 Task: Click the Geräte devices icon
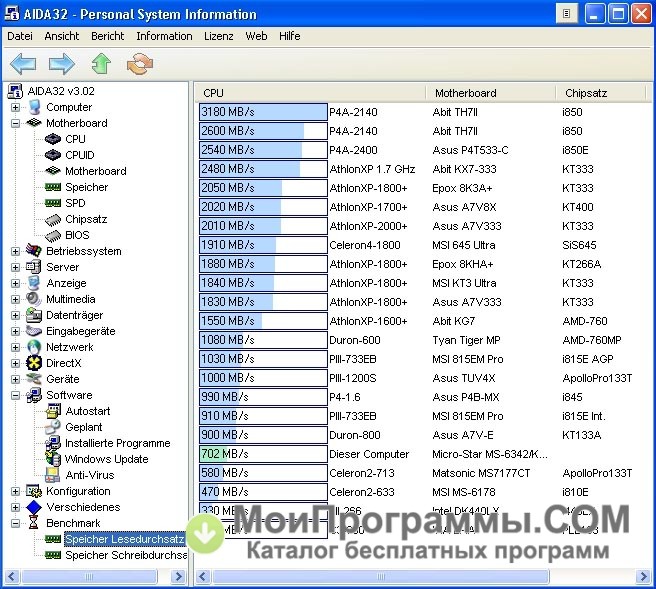(x=33, y=379)
